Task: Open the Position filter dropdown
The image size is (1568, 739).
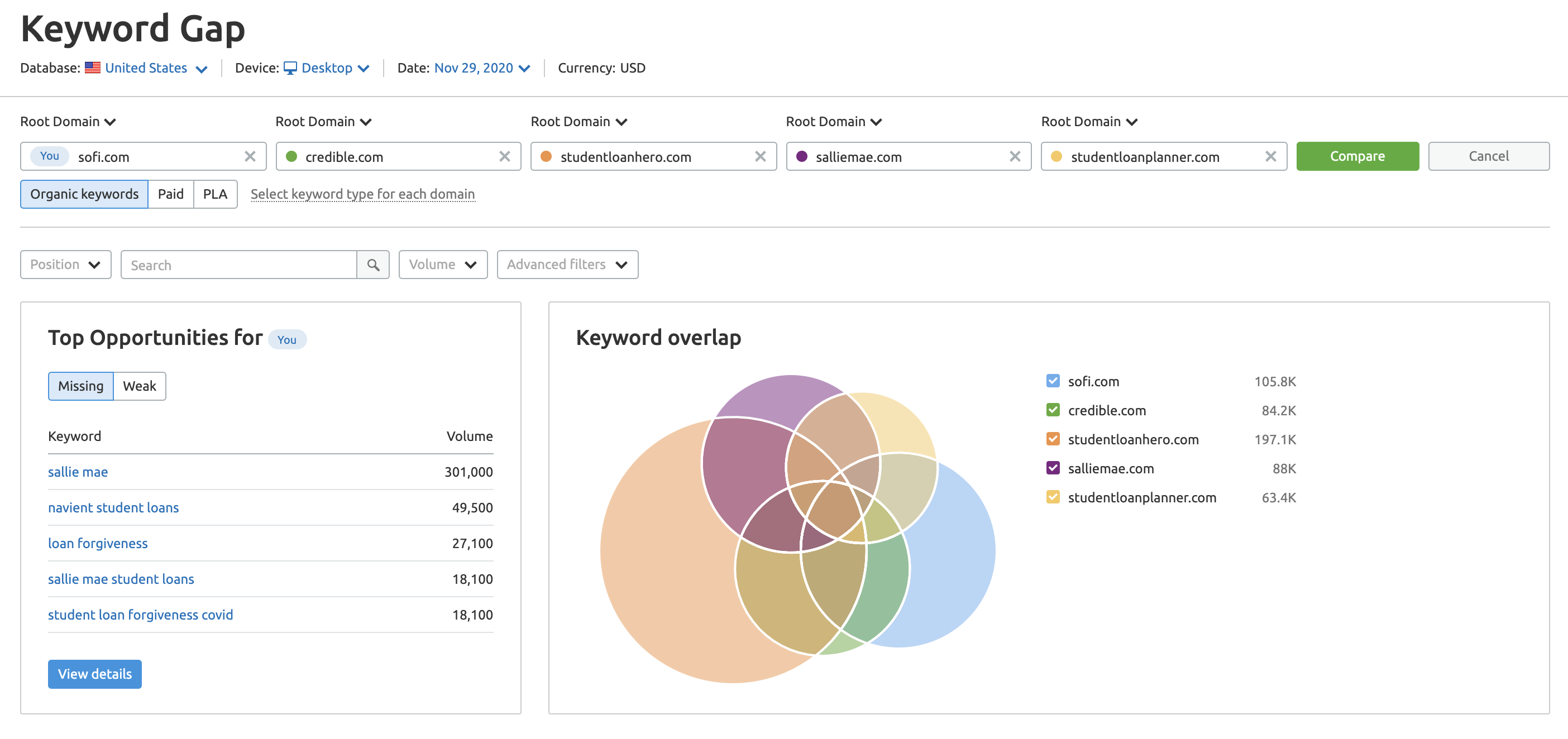Action: coord(66,265)
